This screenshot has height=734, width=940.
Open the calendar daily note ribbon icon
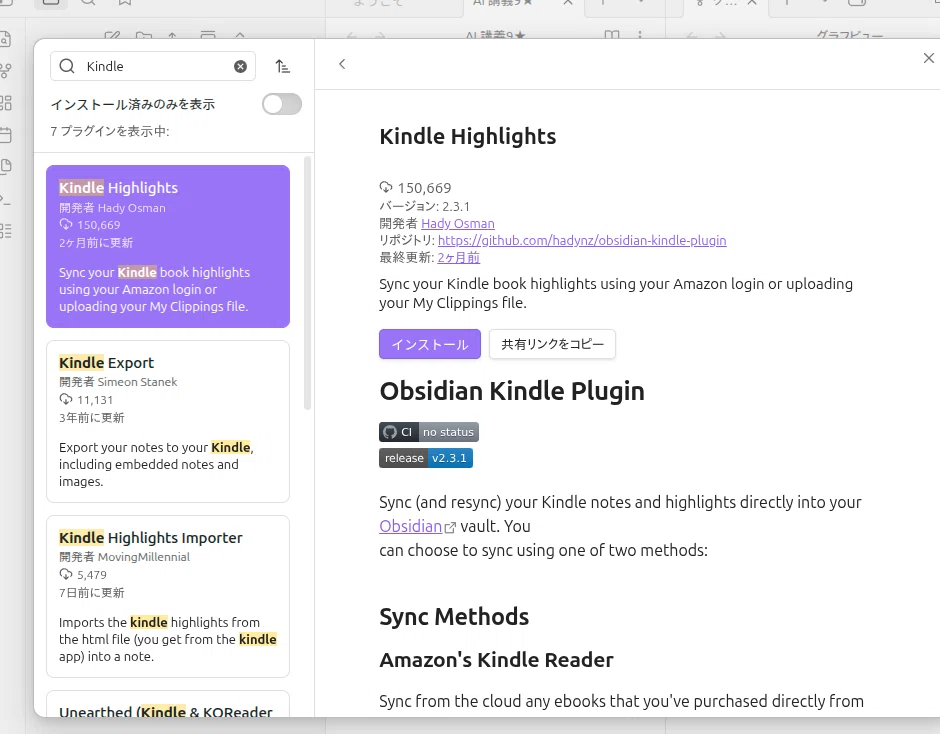coord(5,134)
